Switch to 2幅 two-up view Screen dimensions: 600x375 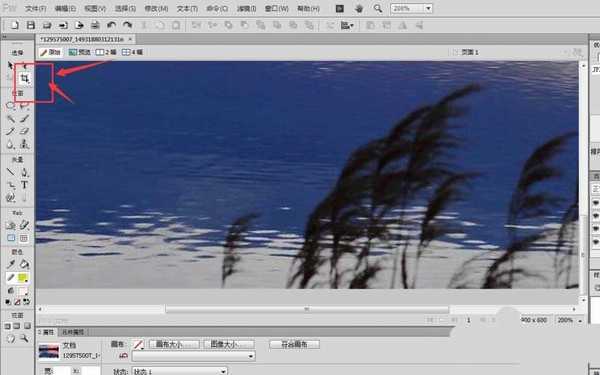coord(106,52)
